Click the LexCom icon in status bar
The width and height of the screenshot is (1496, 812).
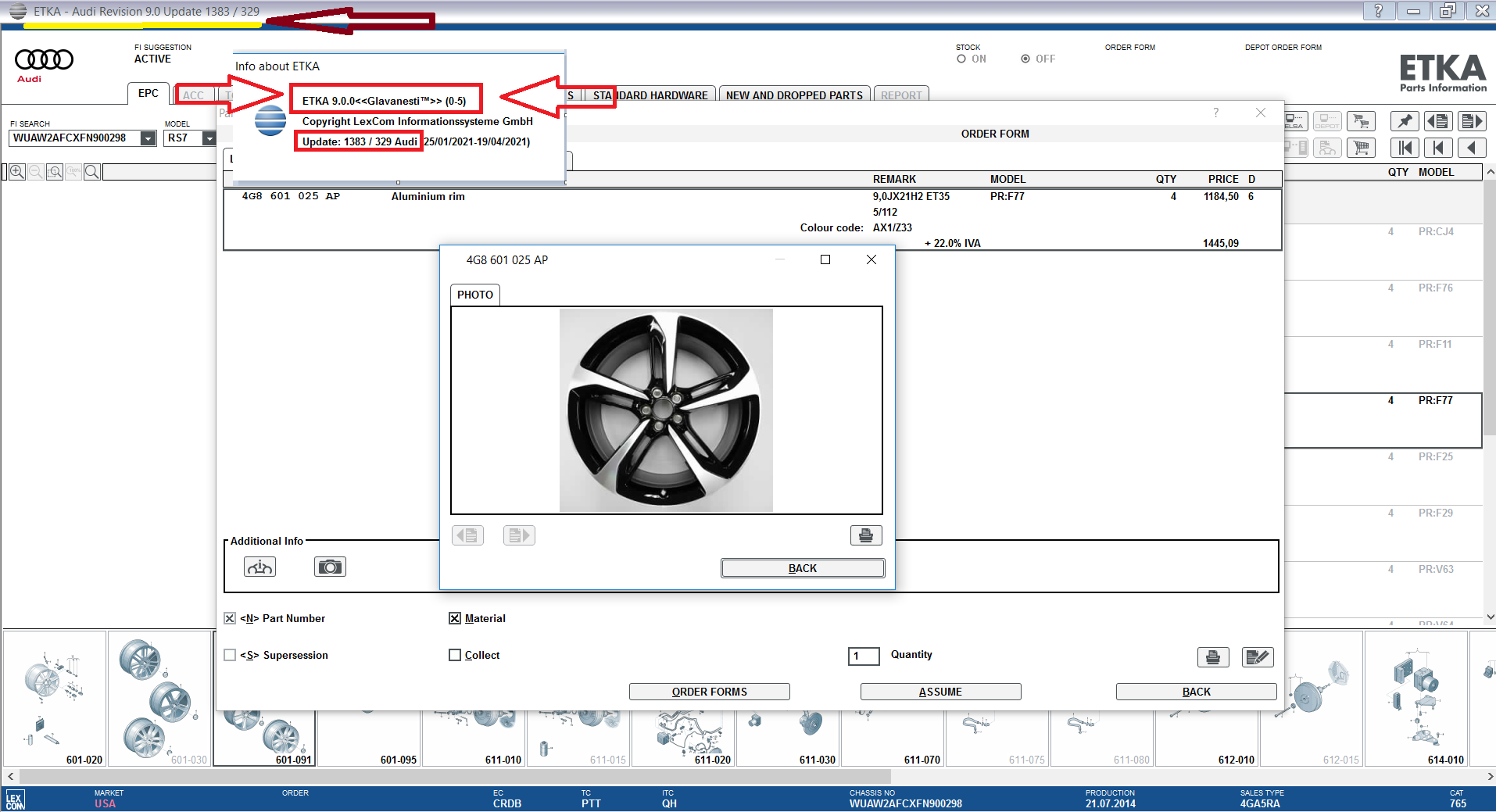point(15,799)
